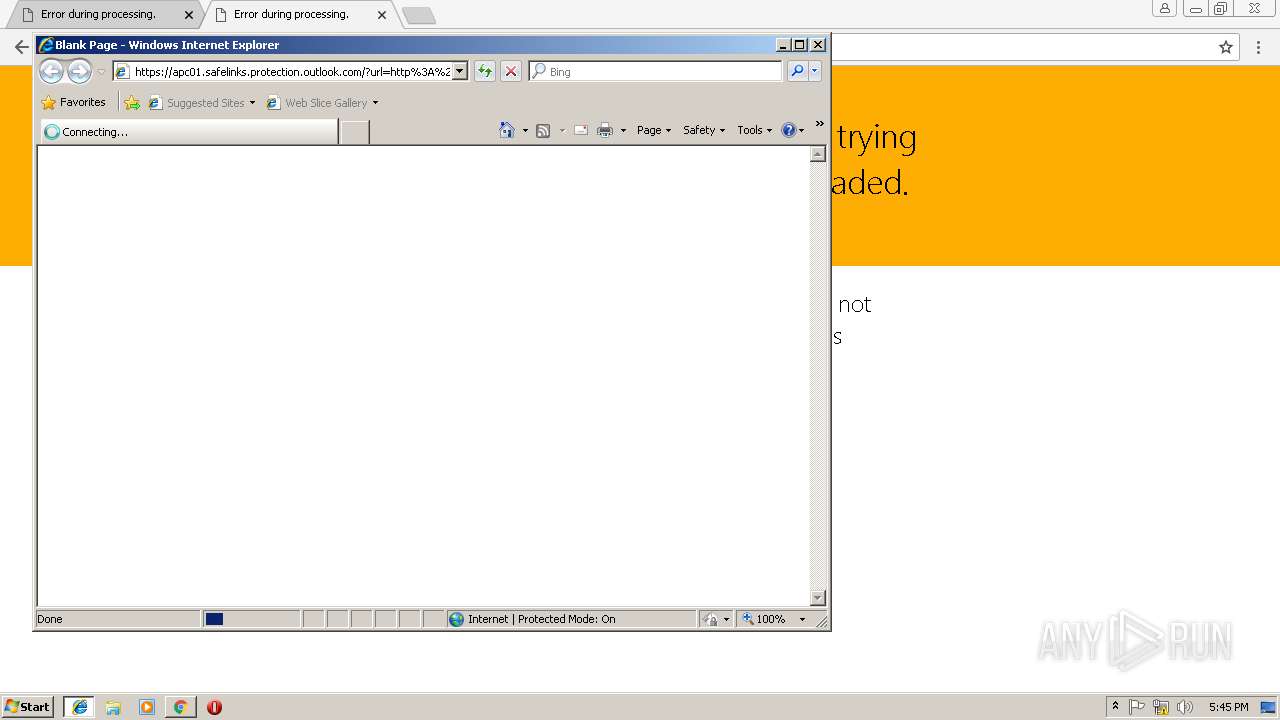Click the RSS feeds icon
Viewport: 1280px width, 720px height.
[x=543, y=130]
